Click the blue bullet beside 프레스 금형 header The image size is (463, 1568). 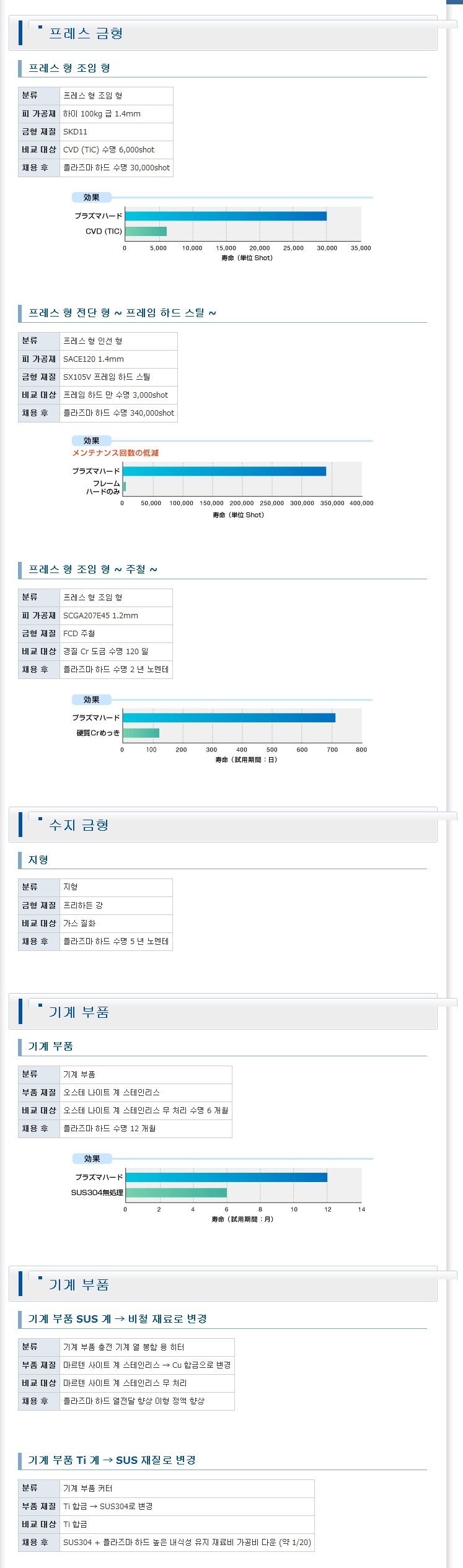[x=40, y=27]
